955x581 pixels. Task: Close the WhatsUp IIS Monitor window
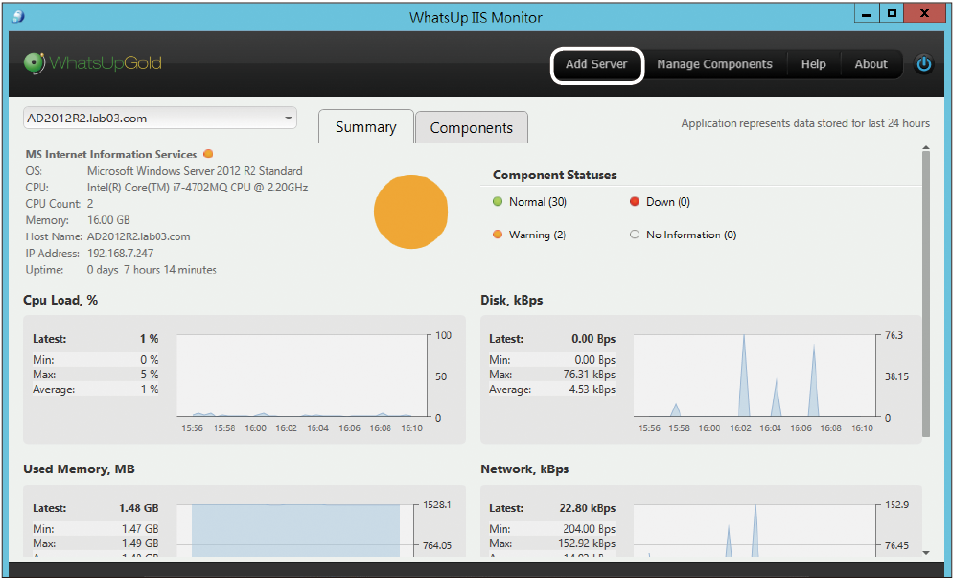click(925, 13)
